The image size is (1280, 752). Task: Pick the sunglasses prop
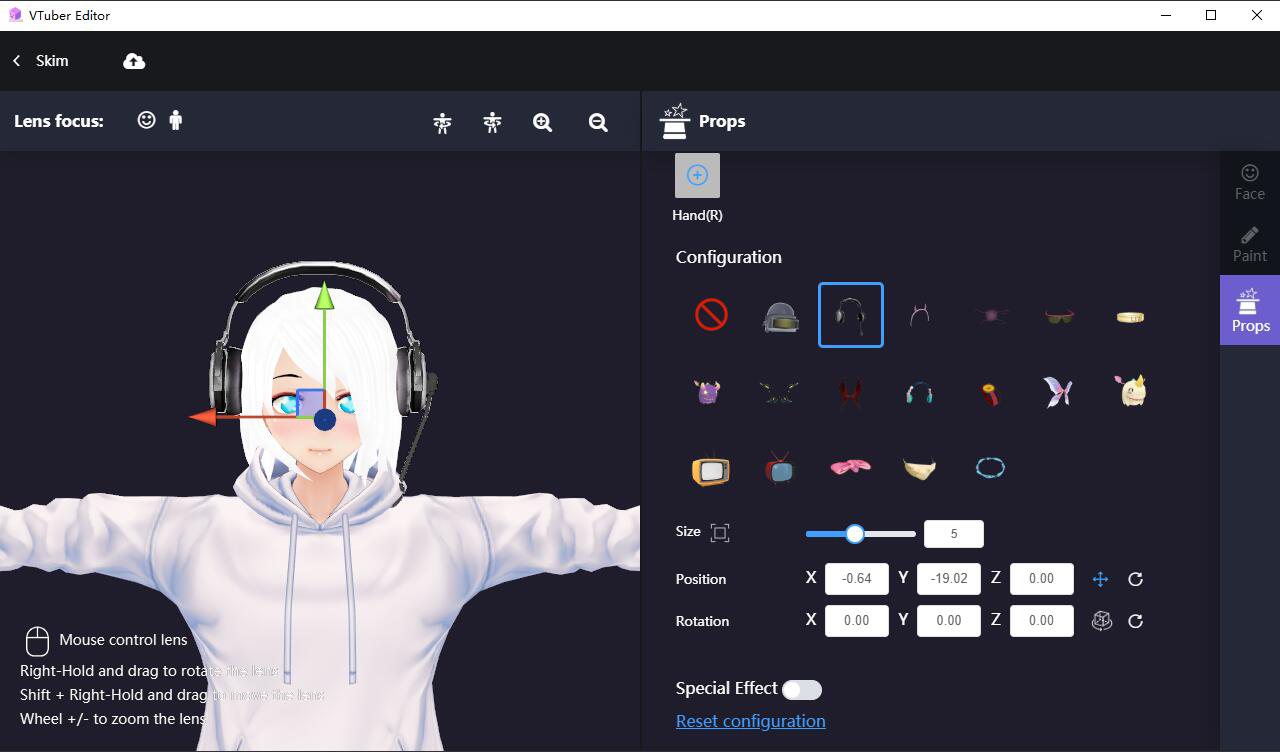pyautogui.click(x=1059, y=316)
